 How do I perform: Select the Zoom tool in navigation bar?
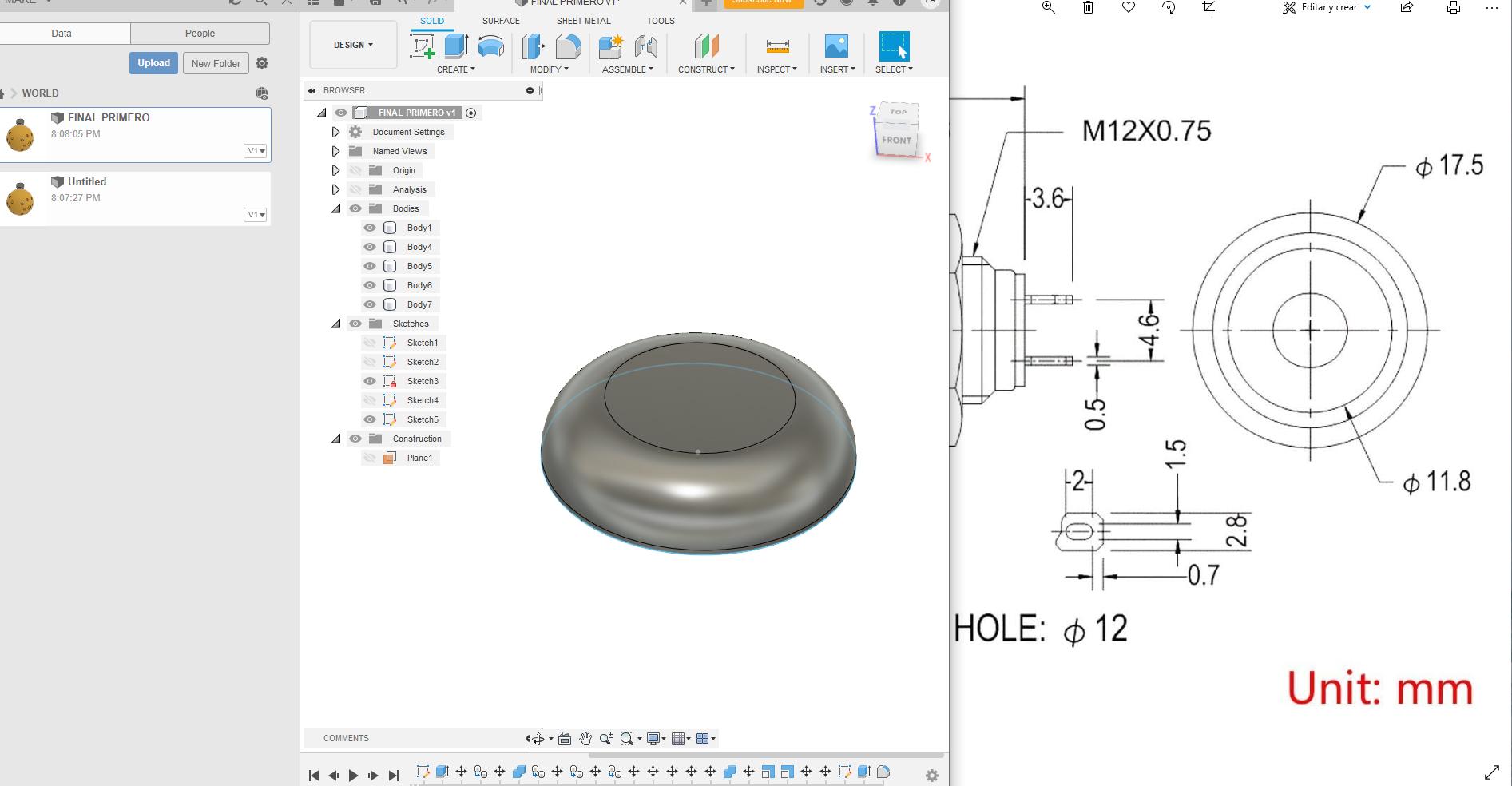(x=606, y=739)
